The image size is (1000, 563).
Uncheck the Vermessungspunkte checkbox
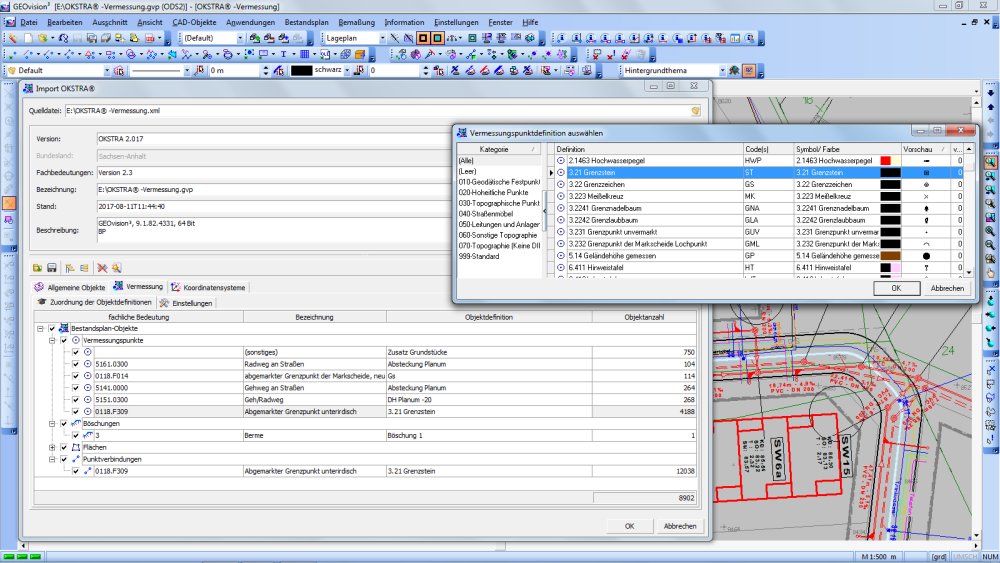click(64, 340)
